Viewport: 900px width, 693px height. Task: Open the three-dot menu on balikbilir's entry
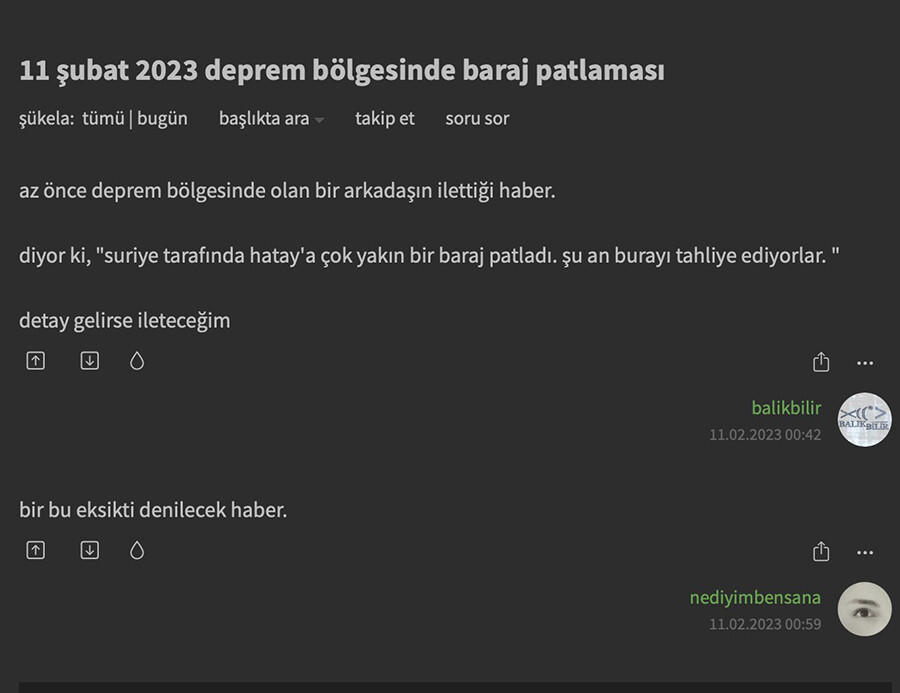click(x=864, y=361)
